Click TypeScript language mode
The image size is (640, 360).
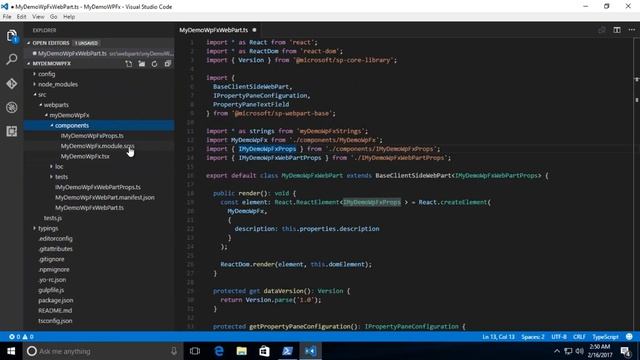point(605,337)
